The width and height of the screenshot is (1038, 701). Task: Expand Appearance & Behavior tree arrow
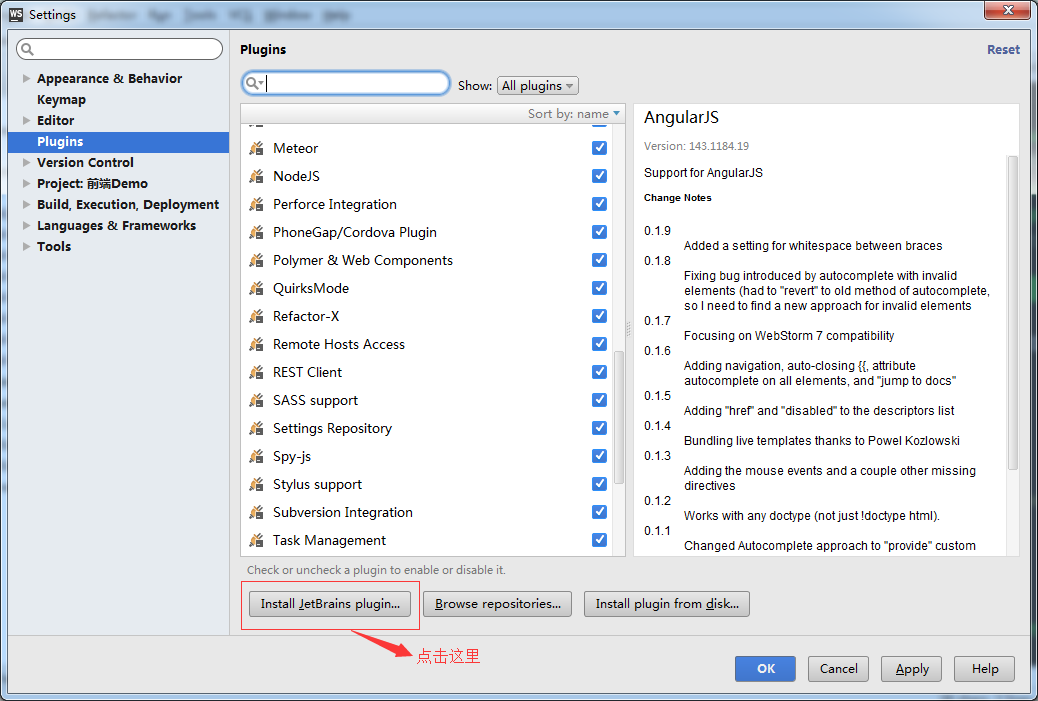pyautogui.click(x=26, y=78)
